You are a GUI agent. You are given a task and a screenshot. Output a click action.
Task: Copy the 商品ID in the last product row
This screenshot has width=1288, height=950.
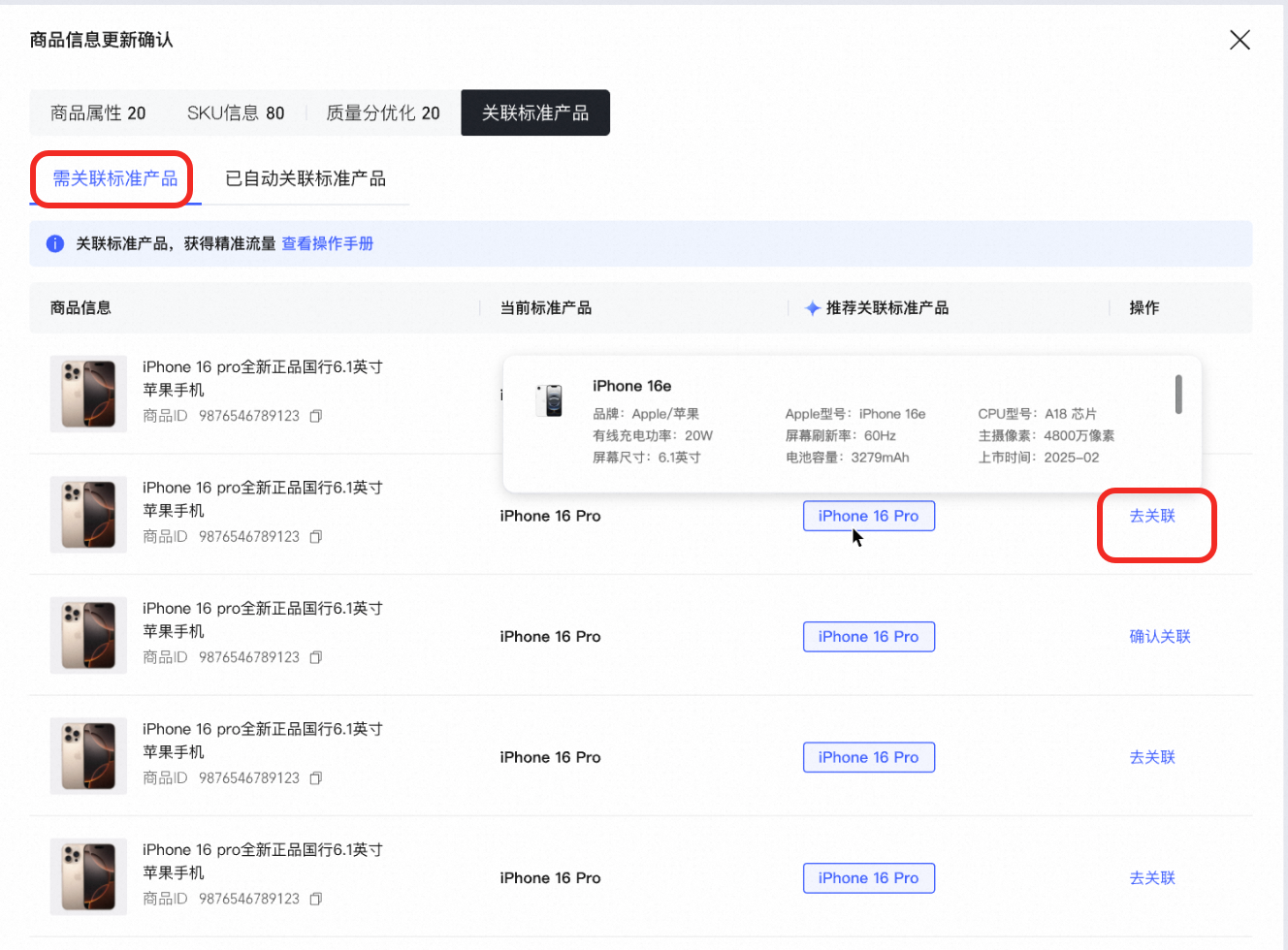click(x=316, y=899)
